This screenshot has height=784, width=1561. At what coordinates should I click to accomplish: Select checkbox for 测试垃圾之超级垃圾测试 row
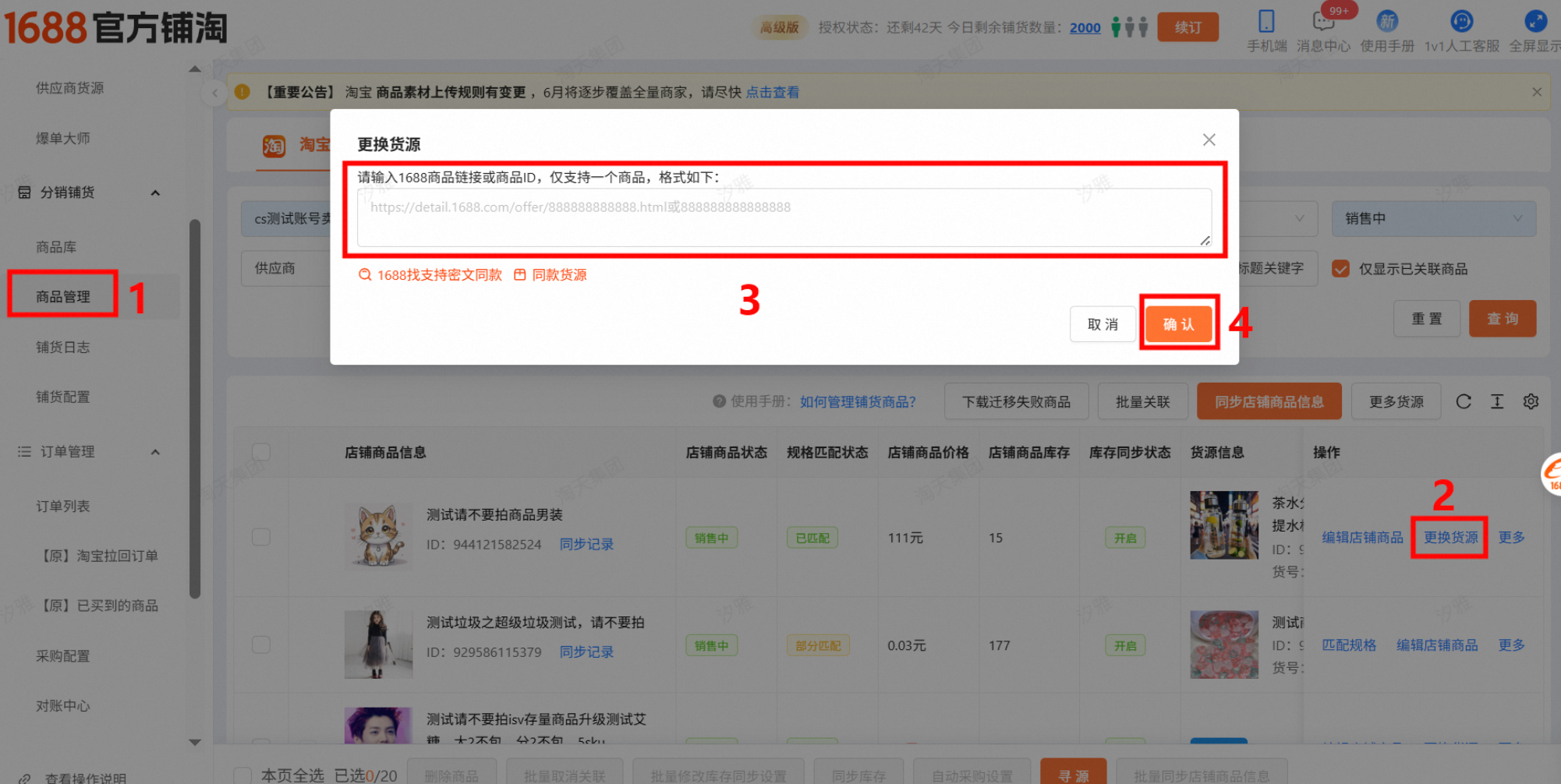[261, 645]
